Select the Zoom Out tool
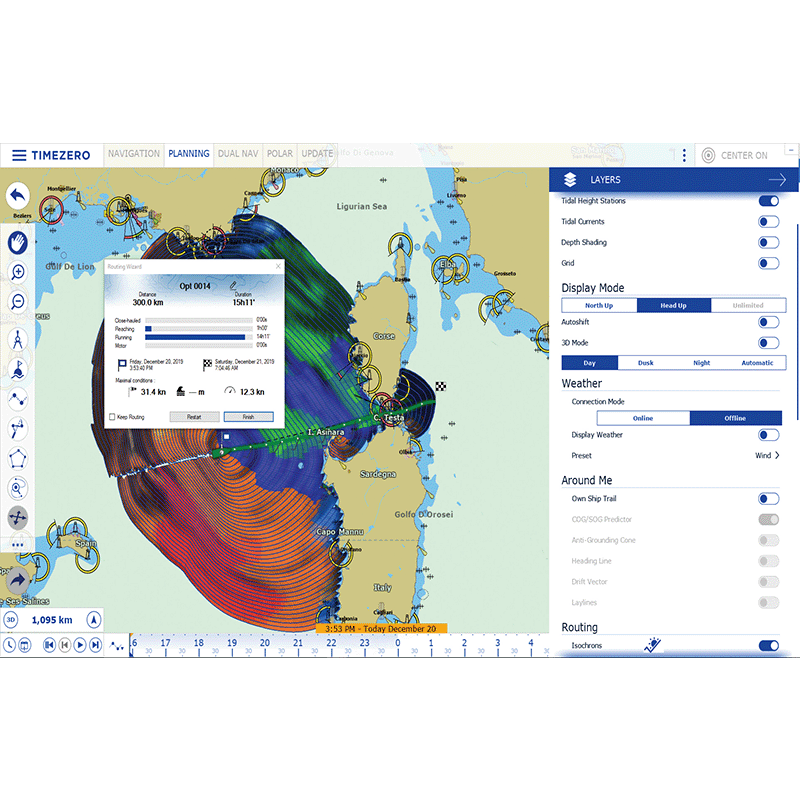 pyautogui.click(x=18, y=300)
